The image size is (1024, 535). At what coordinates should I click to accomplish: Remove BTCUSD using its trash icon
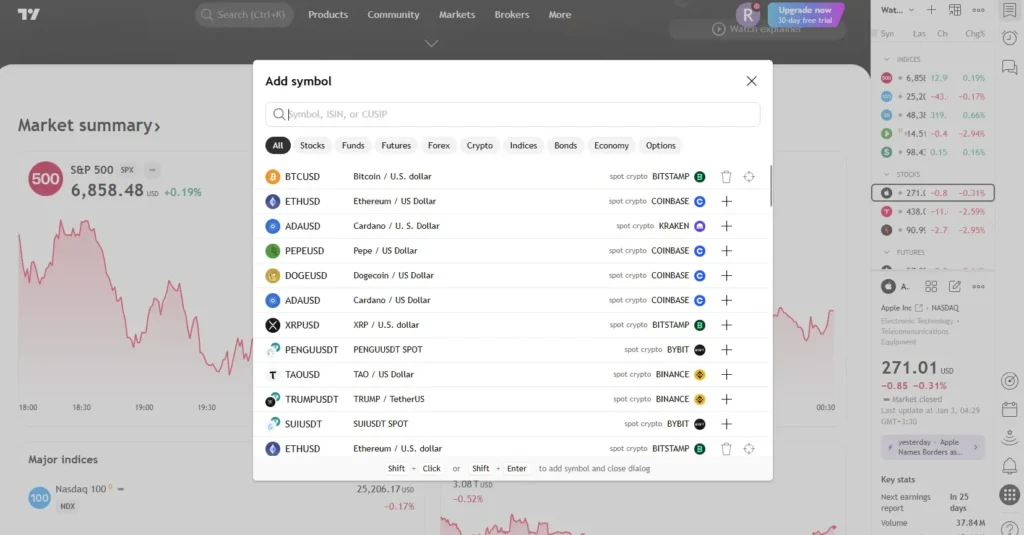pos(726,177)
